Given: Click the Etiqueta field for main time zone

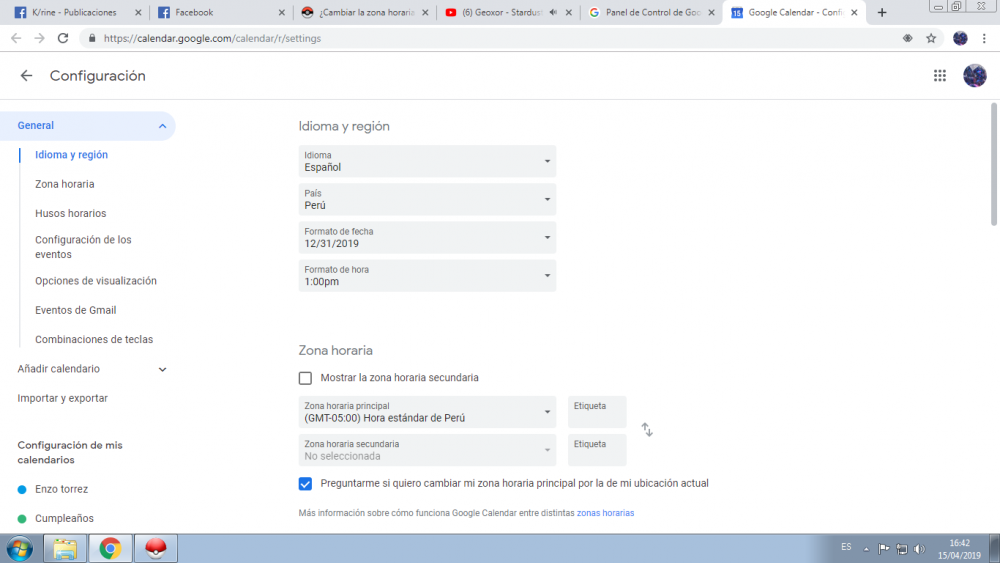Looking at the screenshot, I should (597, 412).
